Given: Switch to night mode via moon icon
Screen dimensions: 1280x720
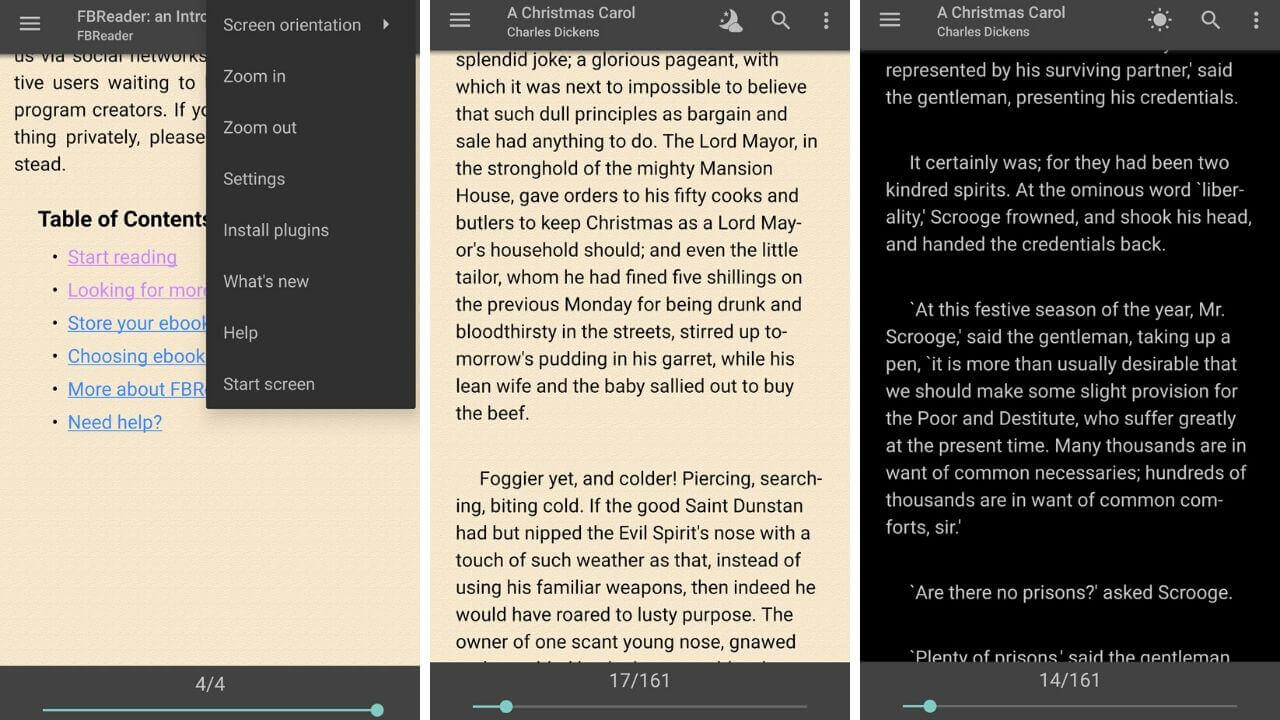Looking at the screenshot, I should point(731,20).
